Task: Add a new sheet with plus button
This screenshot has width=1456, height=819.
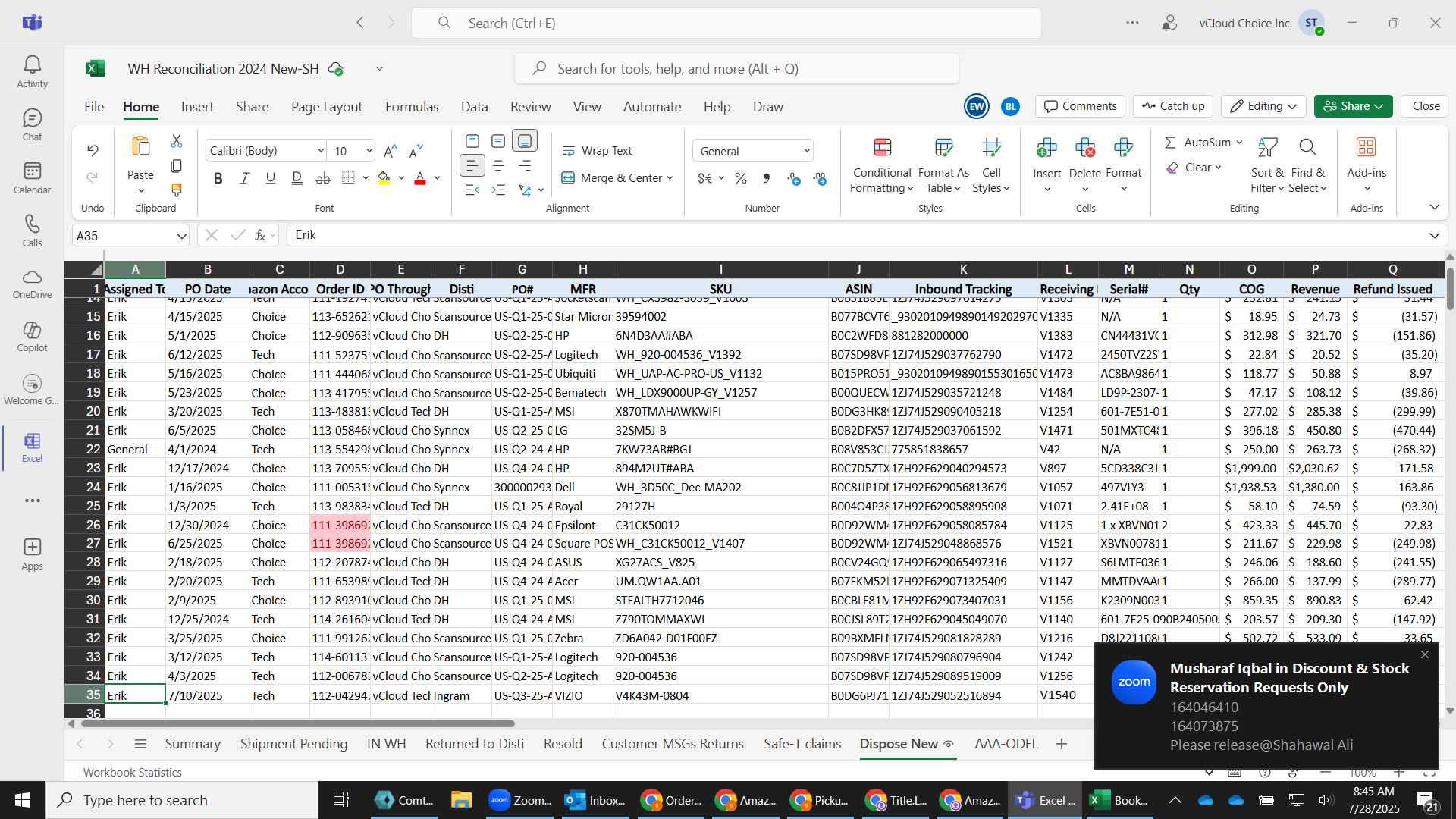Action: [x=1062, y=744]
